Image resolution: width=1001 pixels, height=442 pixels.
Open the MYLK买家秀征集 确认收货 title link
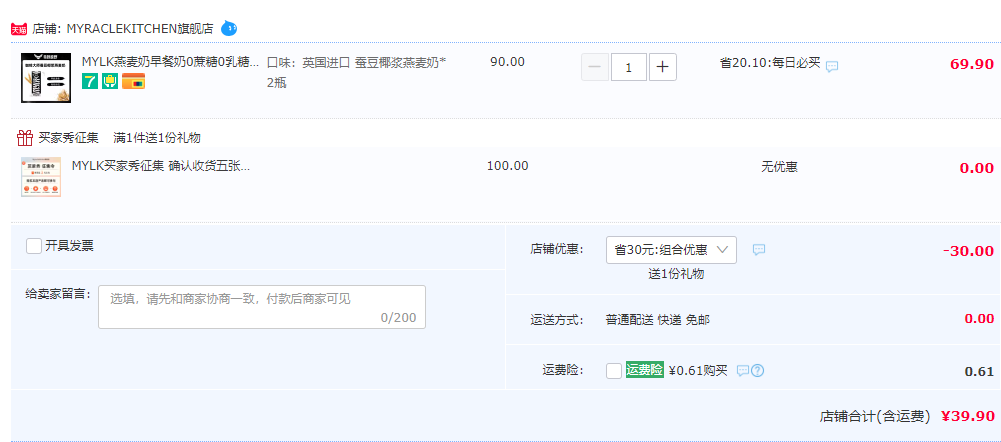pyautogui.click(x=161, y=166)
